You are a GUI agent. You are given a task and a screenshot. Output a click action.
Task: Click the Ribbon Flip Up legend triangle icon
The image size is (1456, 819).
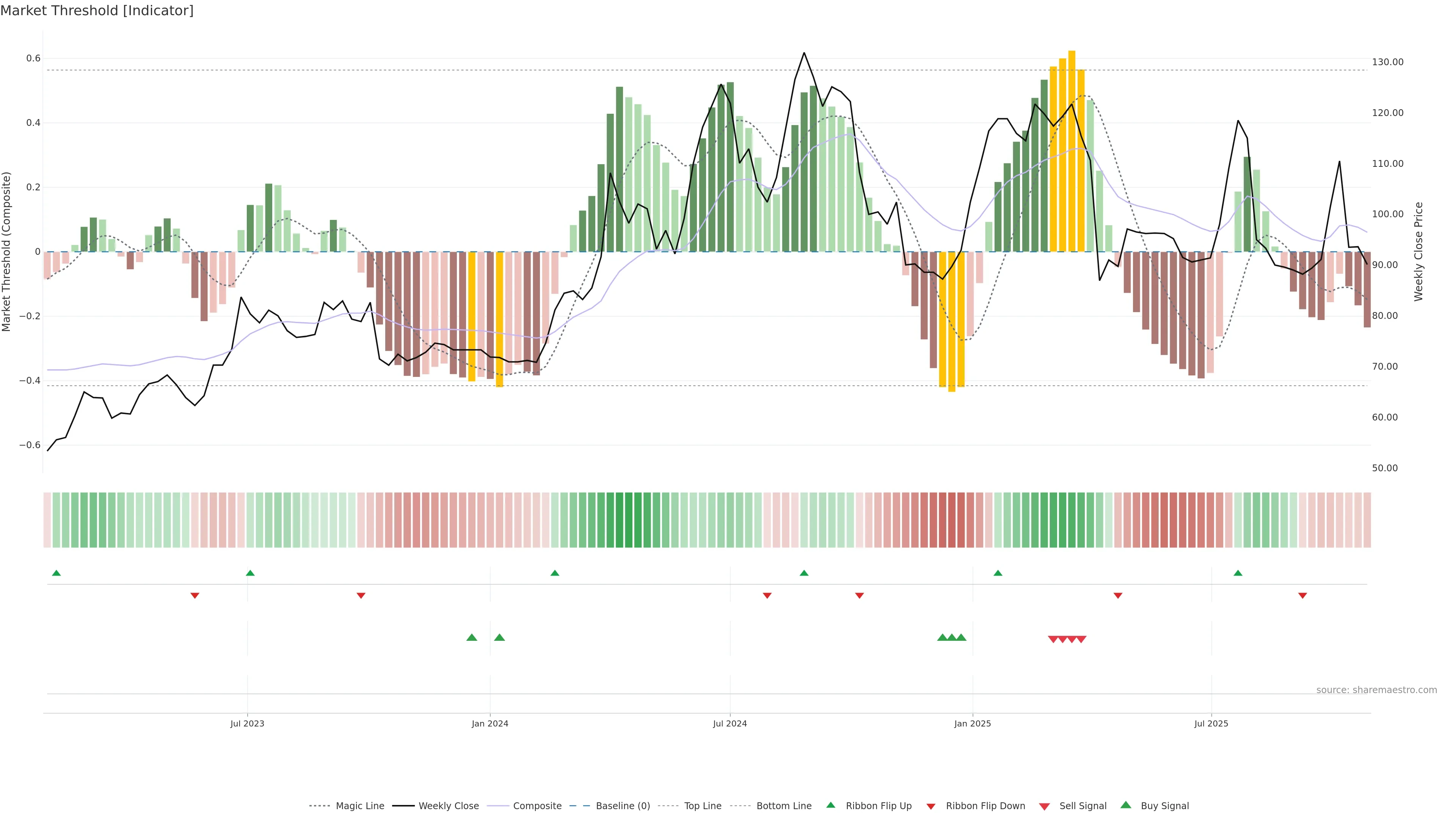[830, 805]
